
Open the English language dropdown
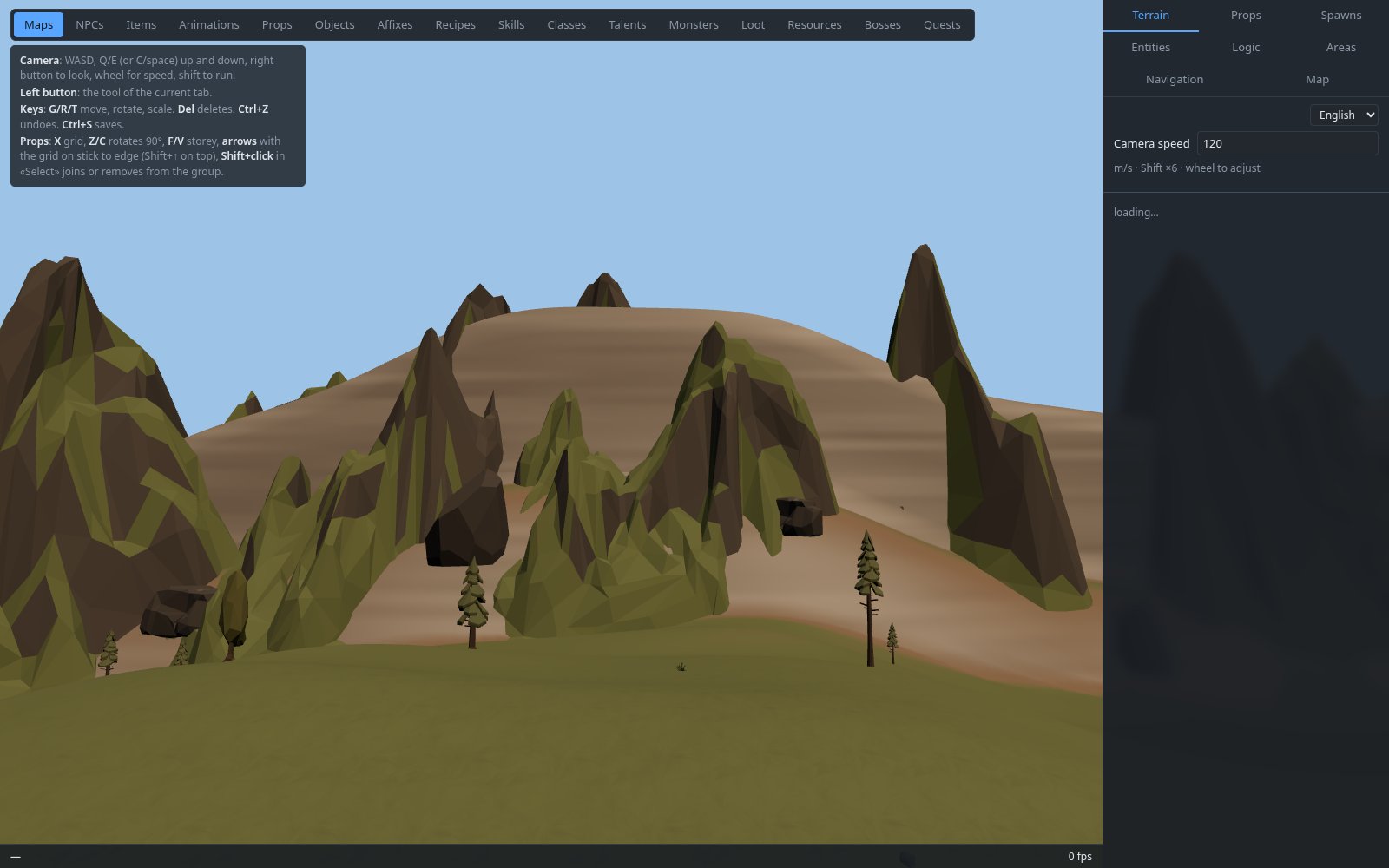click(1343, 115)
